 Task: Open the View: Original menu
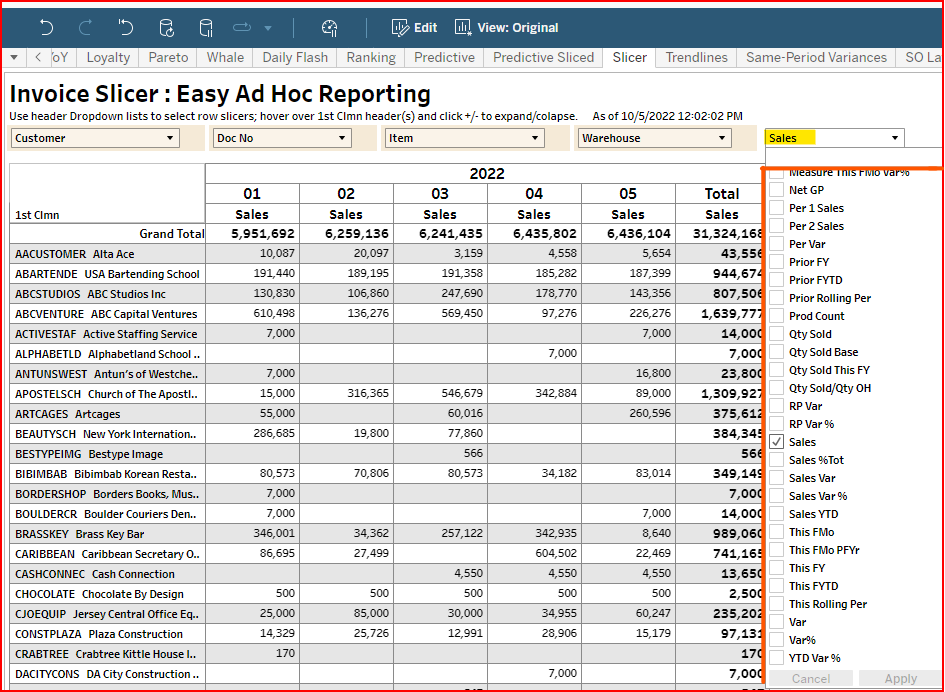point(507,28)
